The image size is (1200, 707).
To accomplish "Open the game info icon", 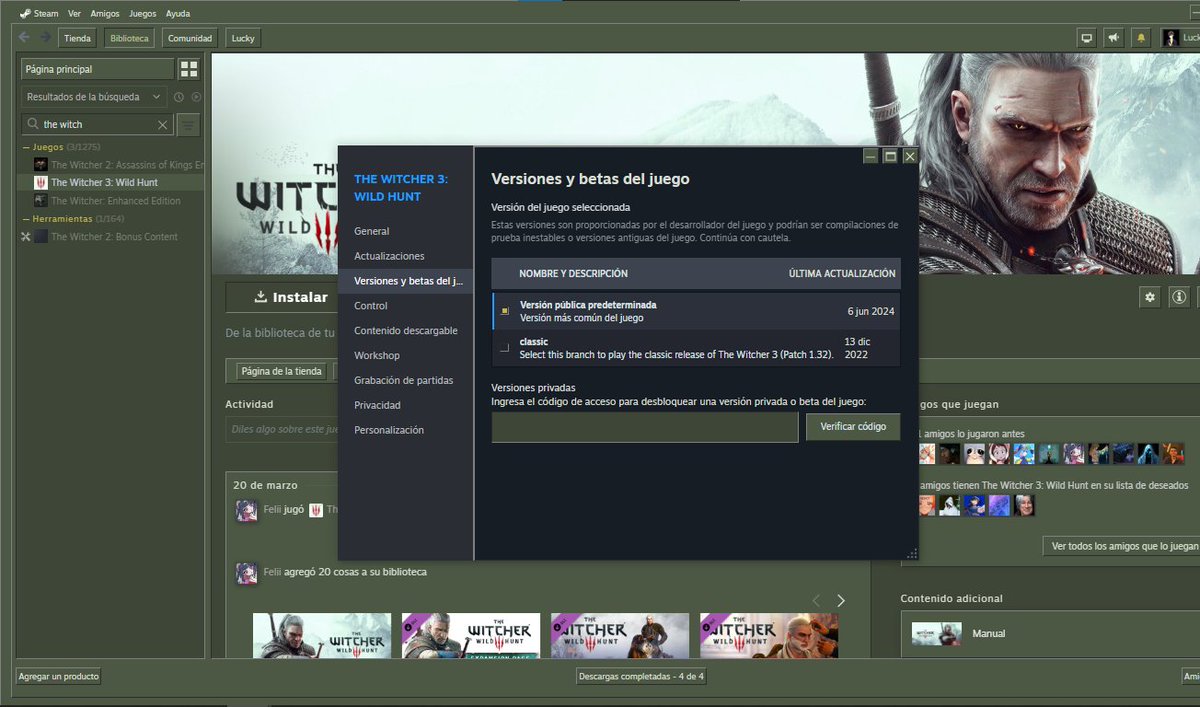I will pos(1179,297).
